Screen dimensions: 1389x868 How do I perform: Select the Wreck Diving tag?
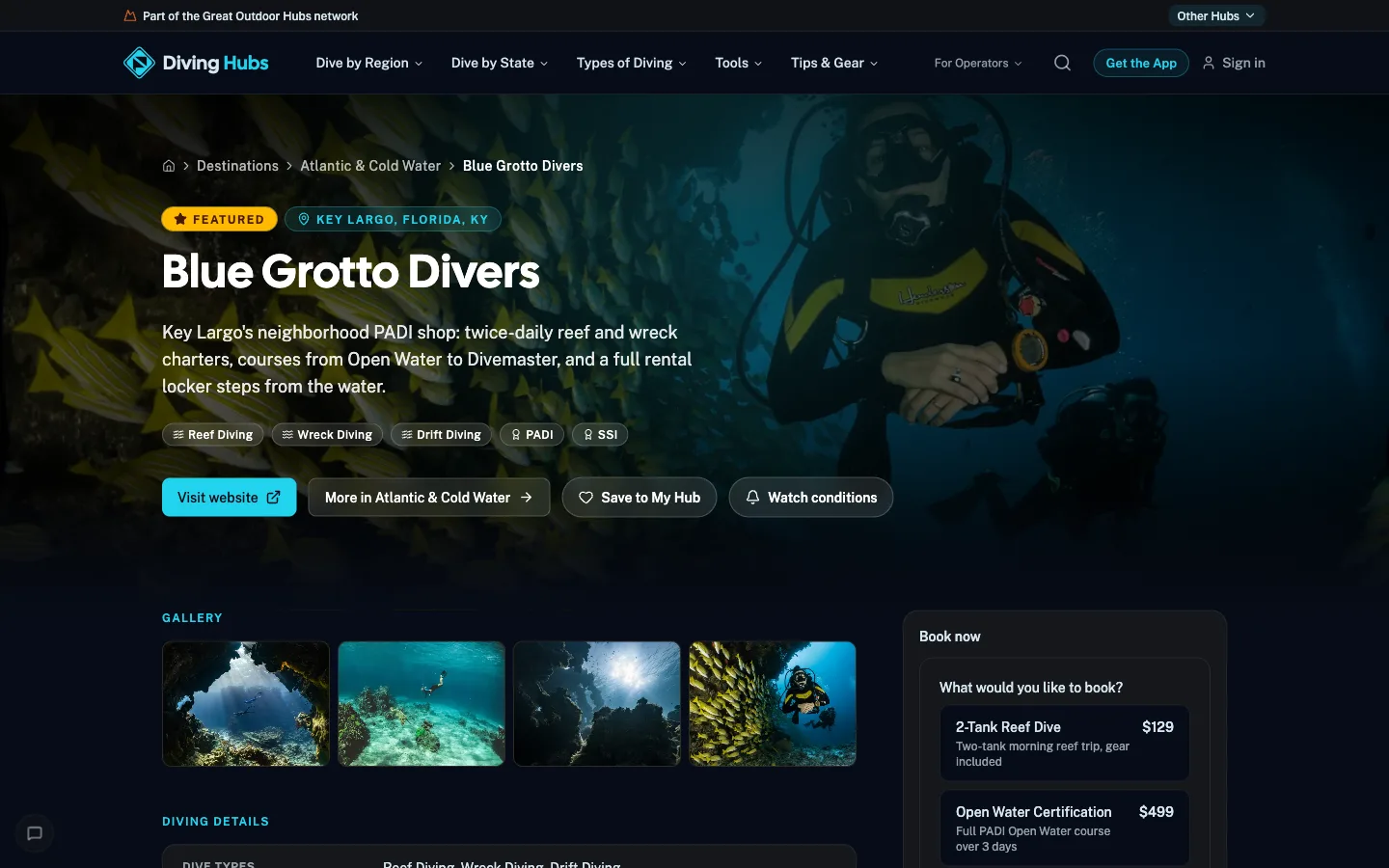[327, 435]
